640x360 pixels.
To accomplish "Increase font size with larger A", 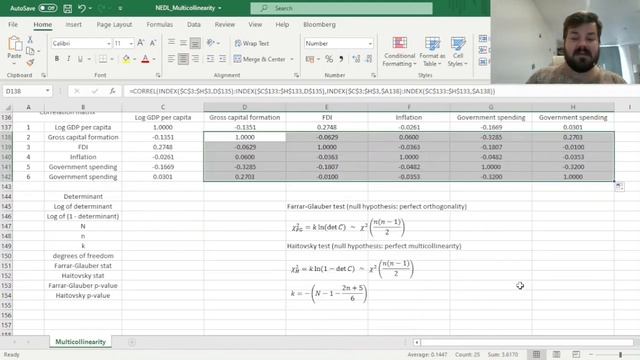I will (x=141, y=43).
